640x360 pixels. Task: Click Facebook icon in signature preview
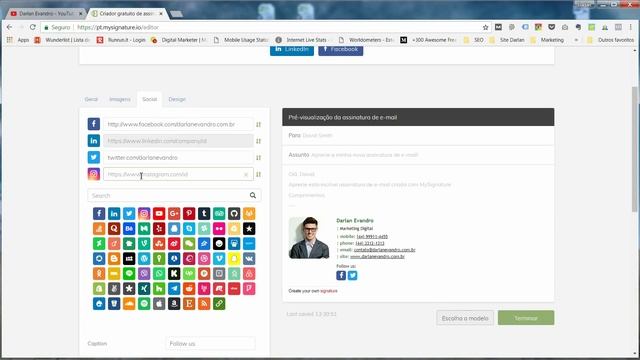click(341, 275)
